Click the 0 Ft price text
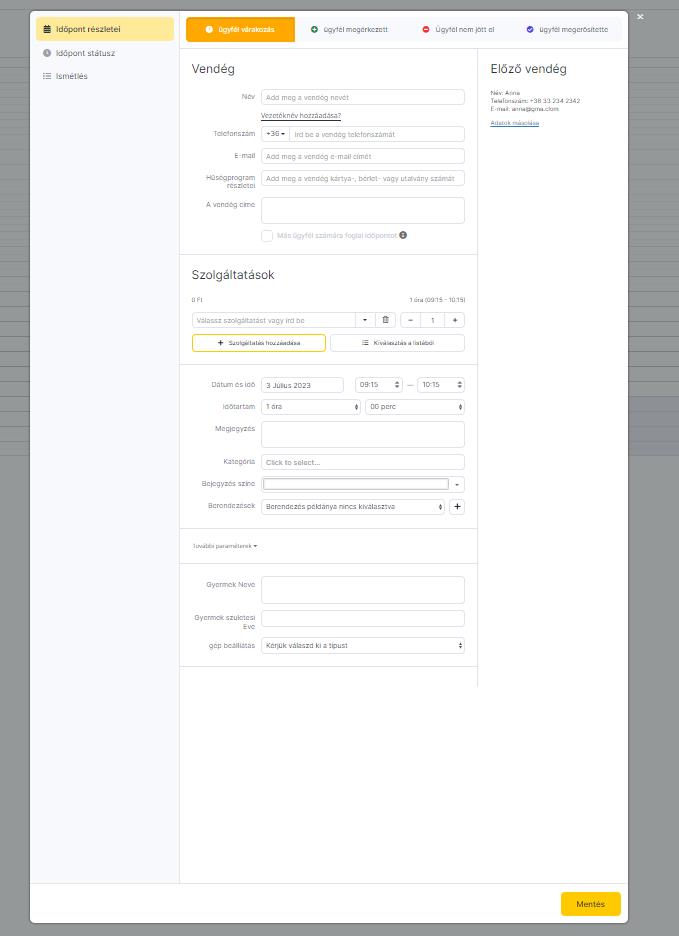Viewport: 679px width, 936px height. click(197, 300)
